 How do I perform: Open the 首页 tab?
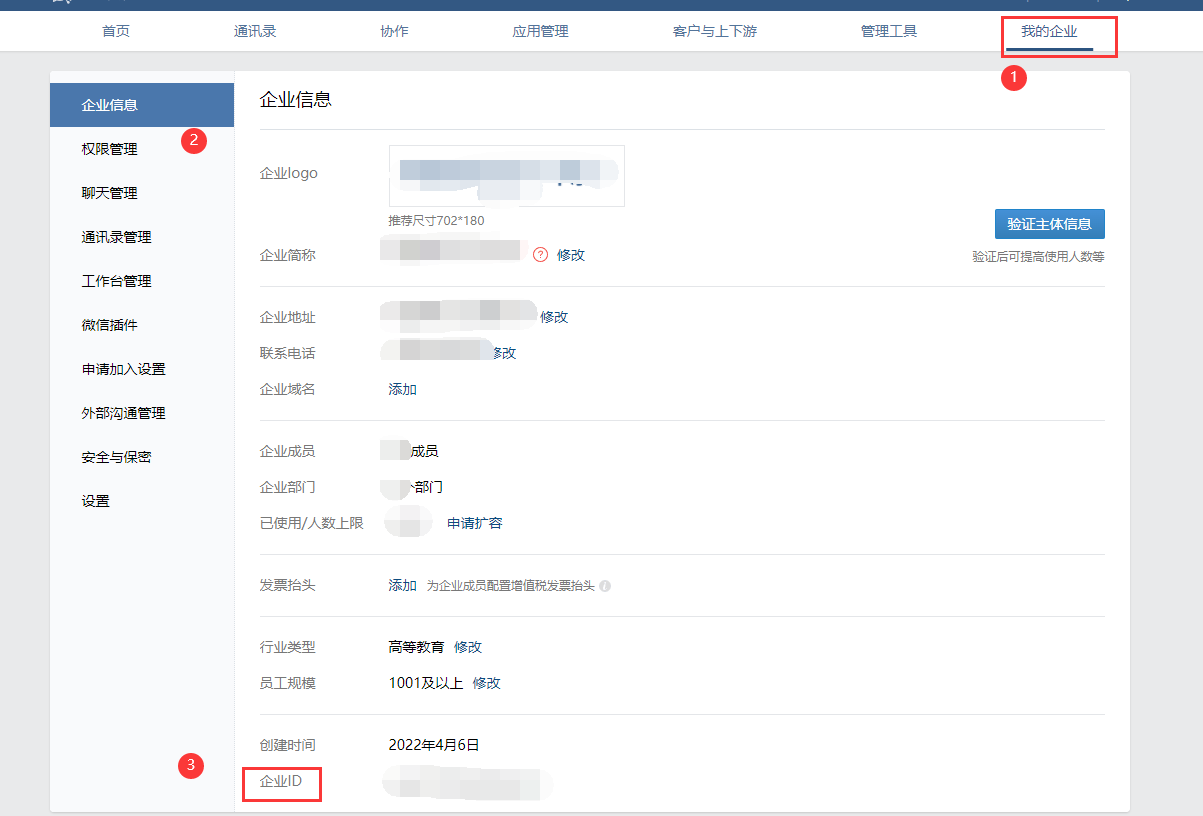pyautogui.click(x=116, y=31)
